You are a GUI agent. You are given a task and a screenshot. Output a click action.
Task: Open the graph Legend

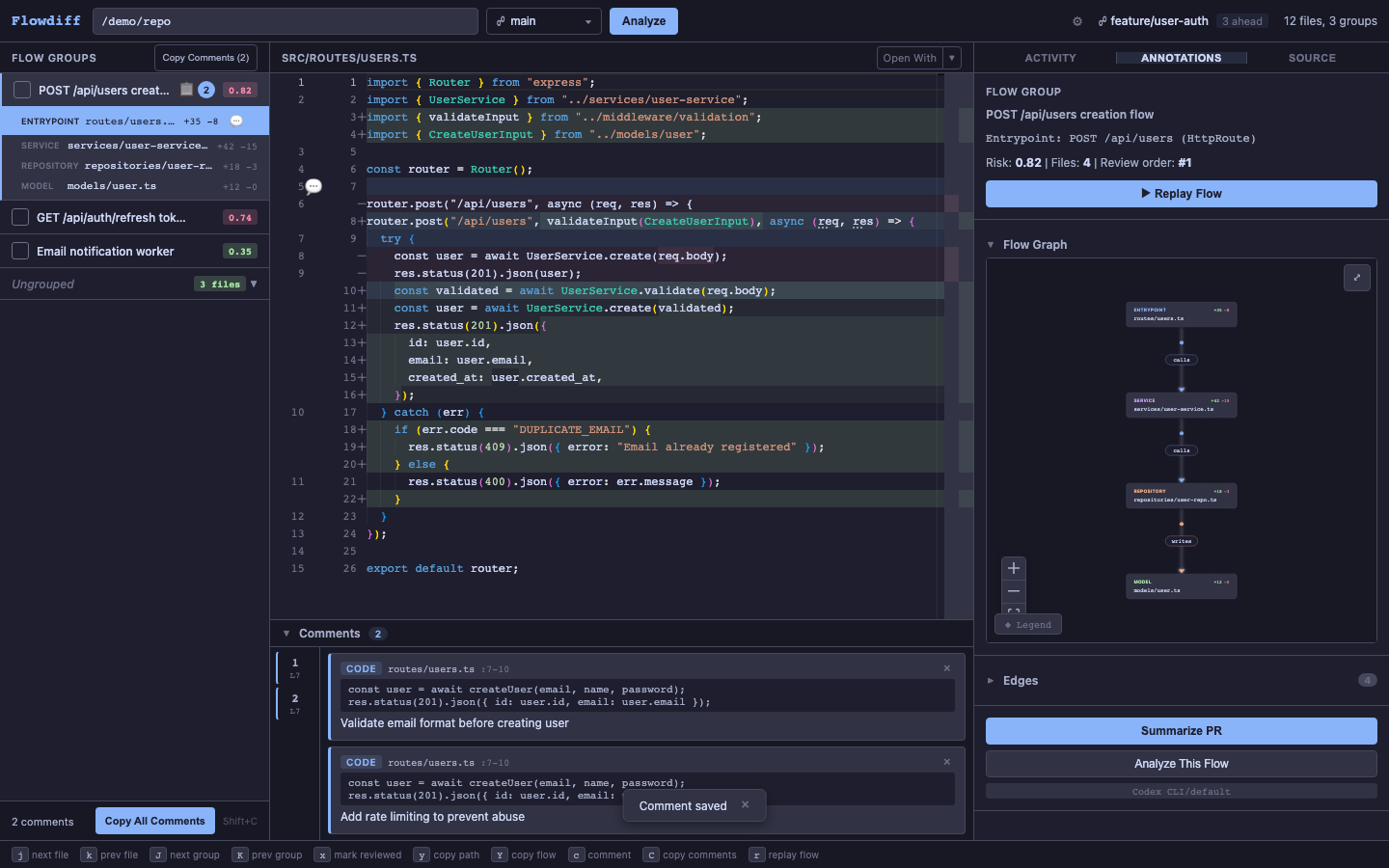1028,625
